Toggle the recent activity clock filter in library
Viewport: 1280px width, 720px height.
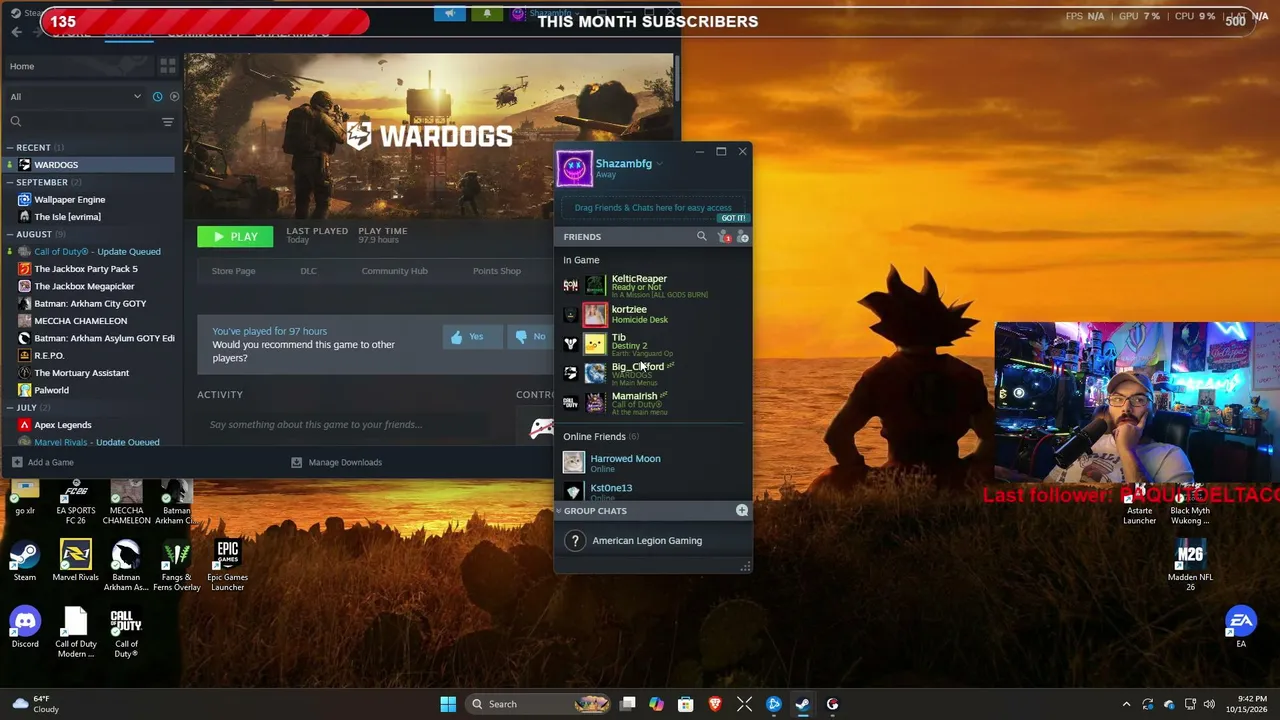click(157, 97)
